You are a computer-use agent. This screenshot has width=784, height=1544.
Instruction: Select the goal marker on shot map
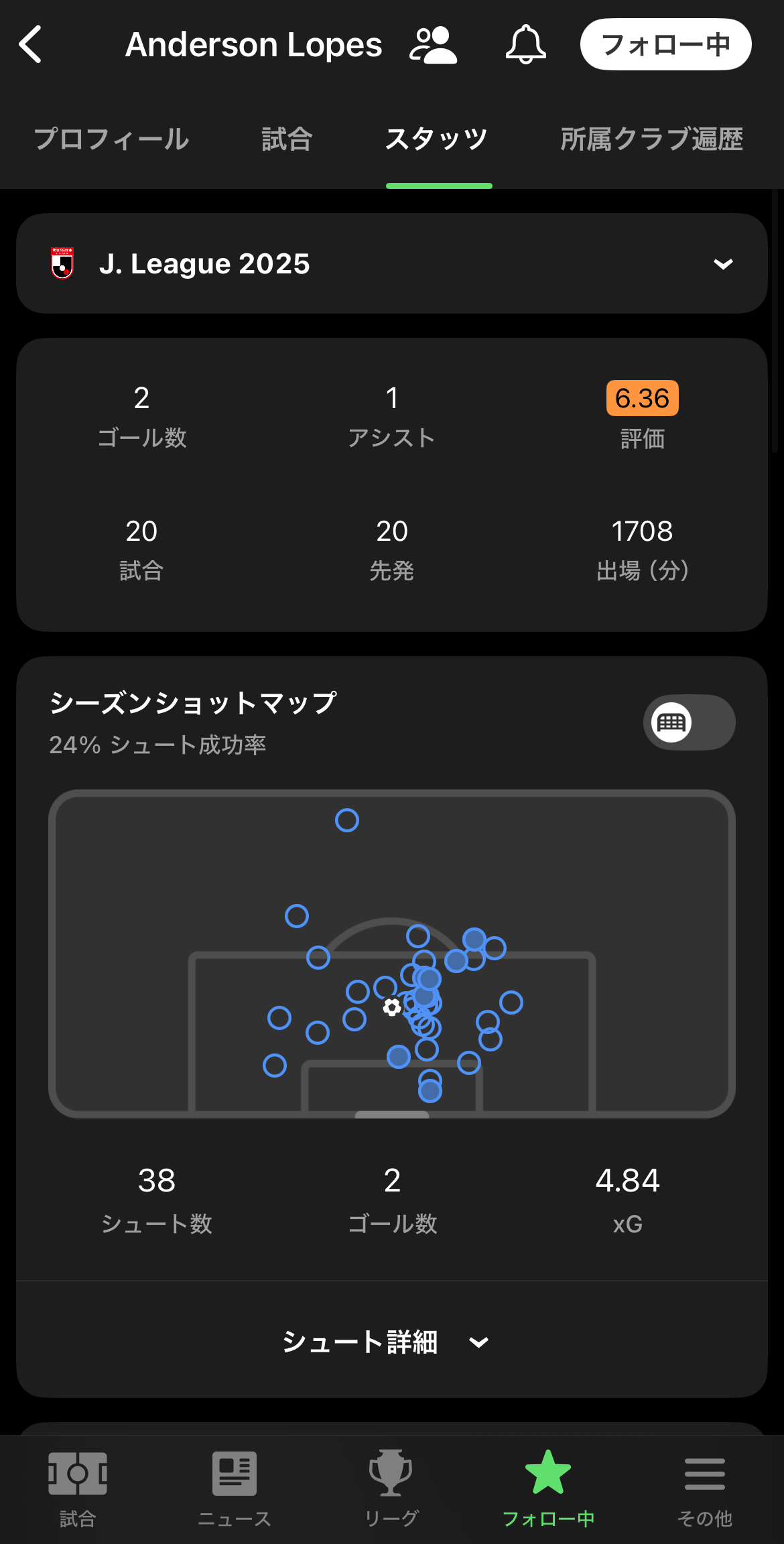click(392, 1007)
